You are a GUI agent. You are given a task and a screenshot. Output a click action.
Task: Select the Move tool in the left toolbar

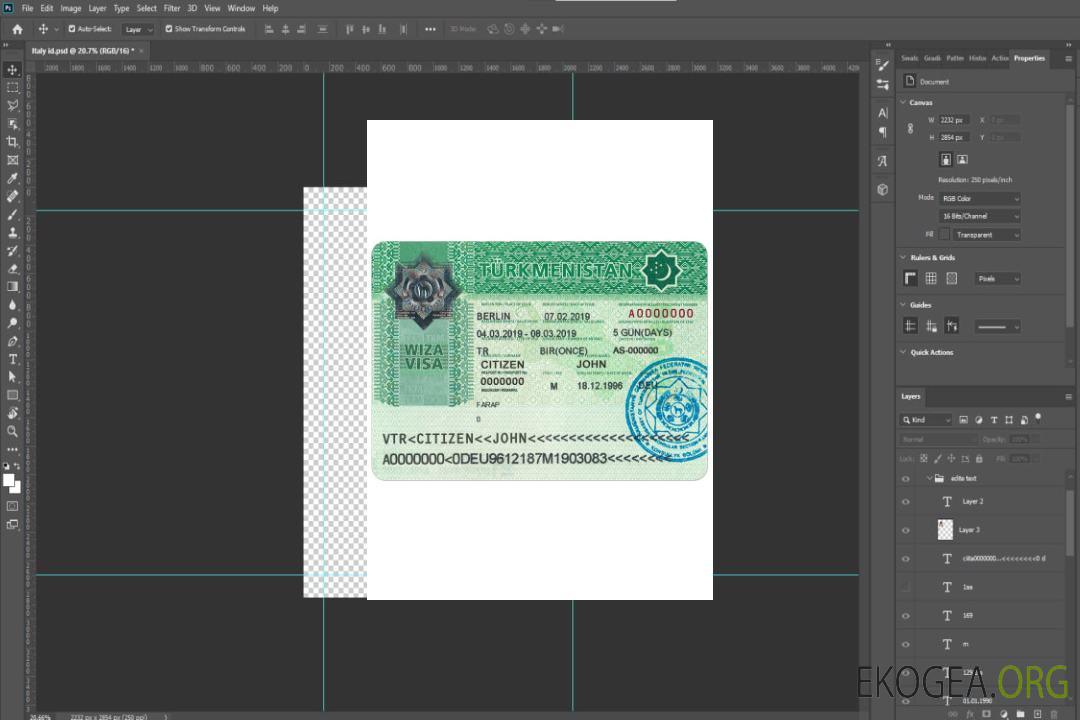[12, 70]
